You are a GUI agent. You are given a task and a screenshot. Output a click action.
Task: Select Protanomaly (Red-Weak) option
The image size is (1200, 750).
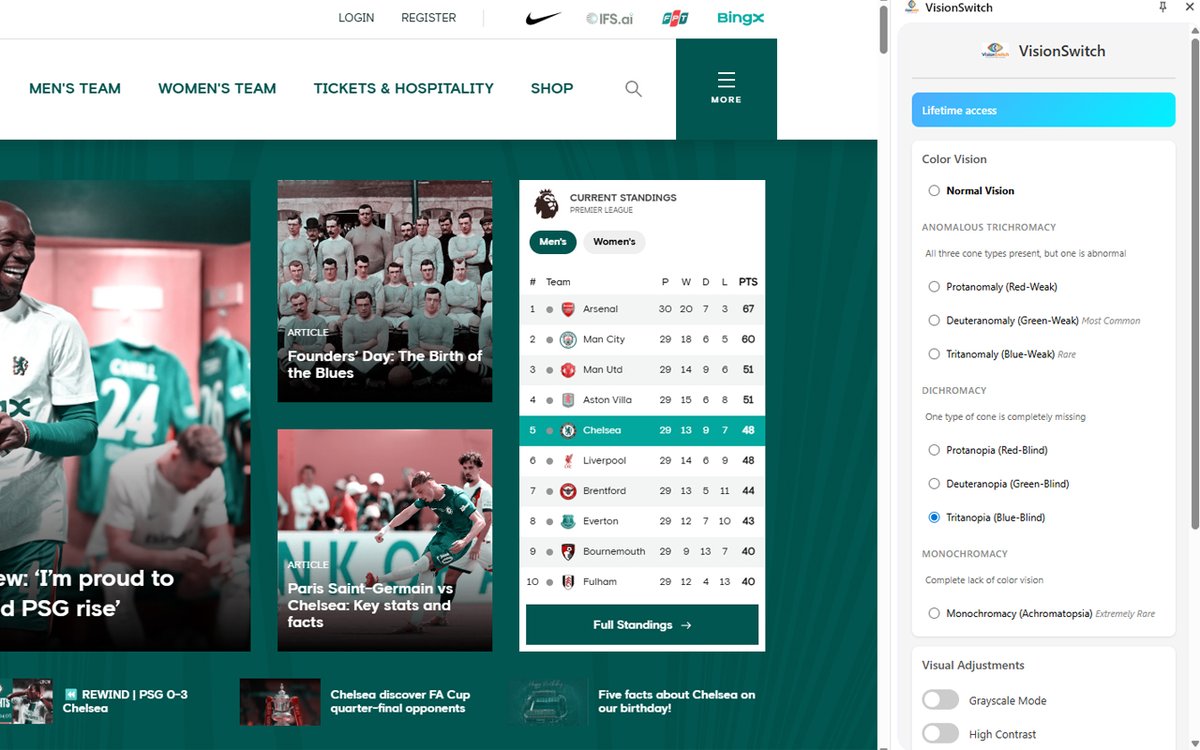point(934,287)
